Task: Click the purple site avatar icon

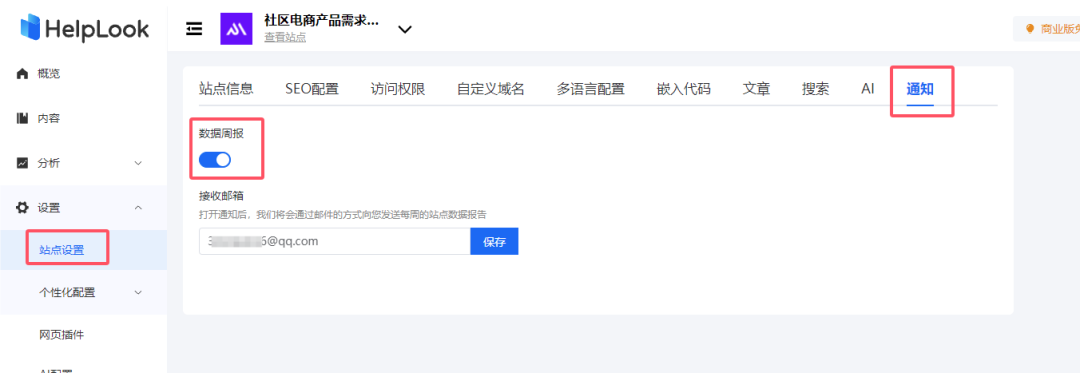Action: 236,29
